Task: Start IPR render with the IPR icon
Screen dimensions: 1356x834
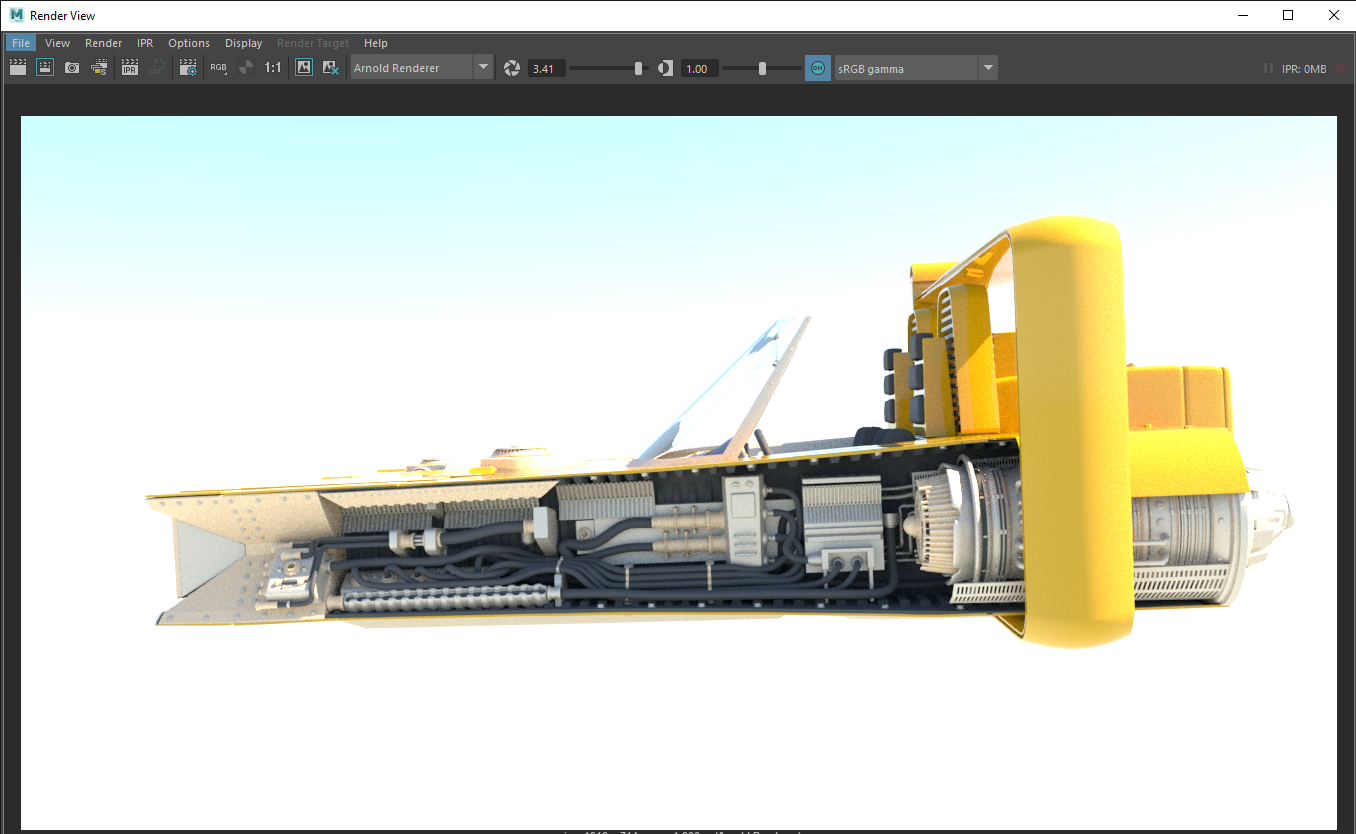Action: coord(129,68)
